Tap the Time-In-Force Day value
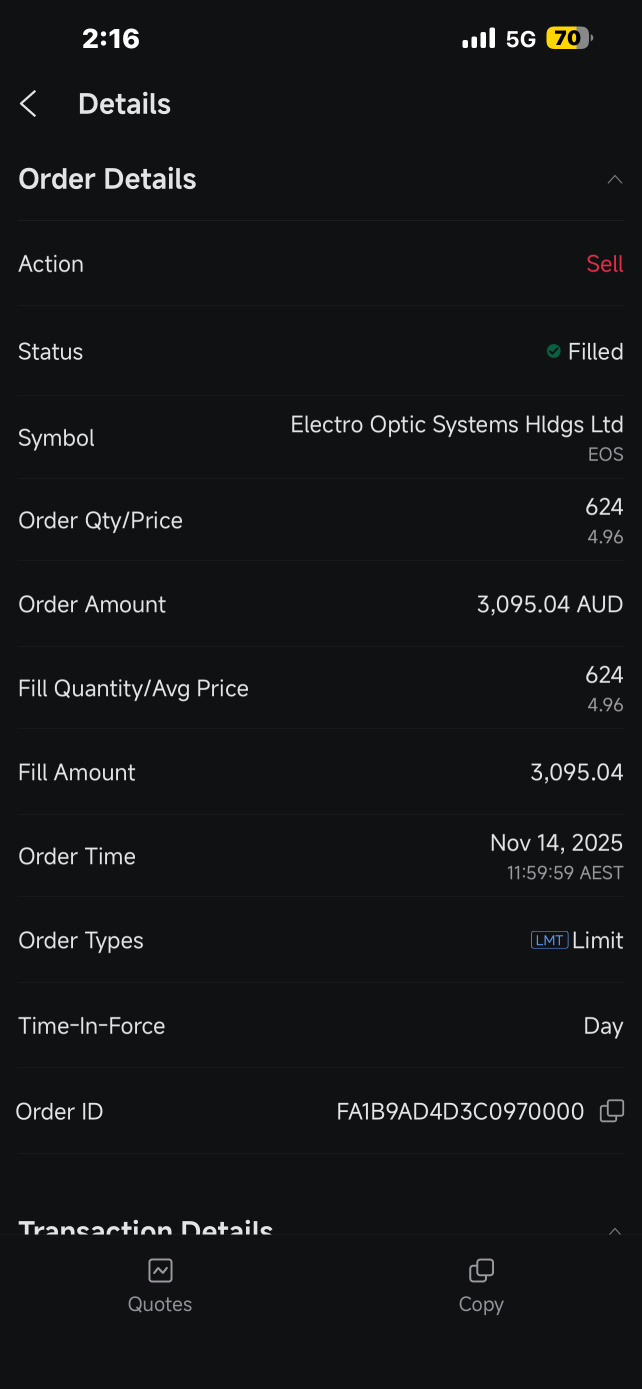Image resolution: width=642 pixels, height=1389 pixels. tap(604, 1026)
